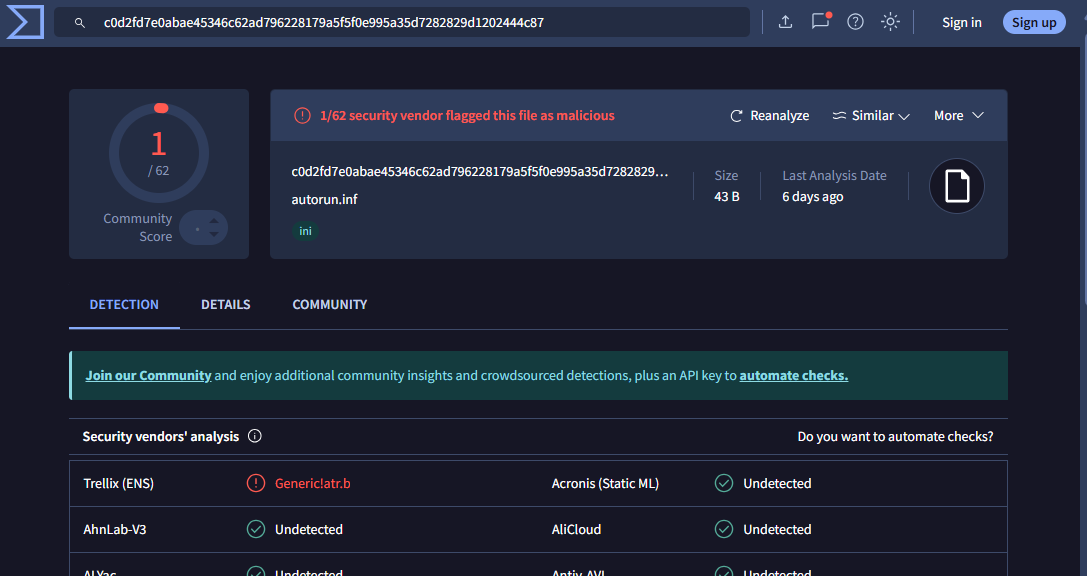Image resolution: width=1087 pixels, height=576 pixels.
Task: Click the Last Analysis Date label
Action: tap(834, 176)
